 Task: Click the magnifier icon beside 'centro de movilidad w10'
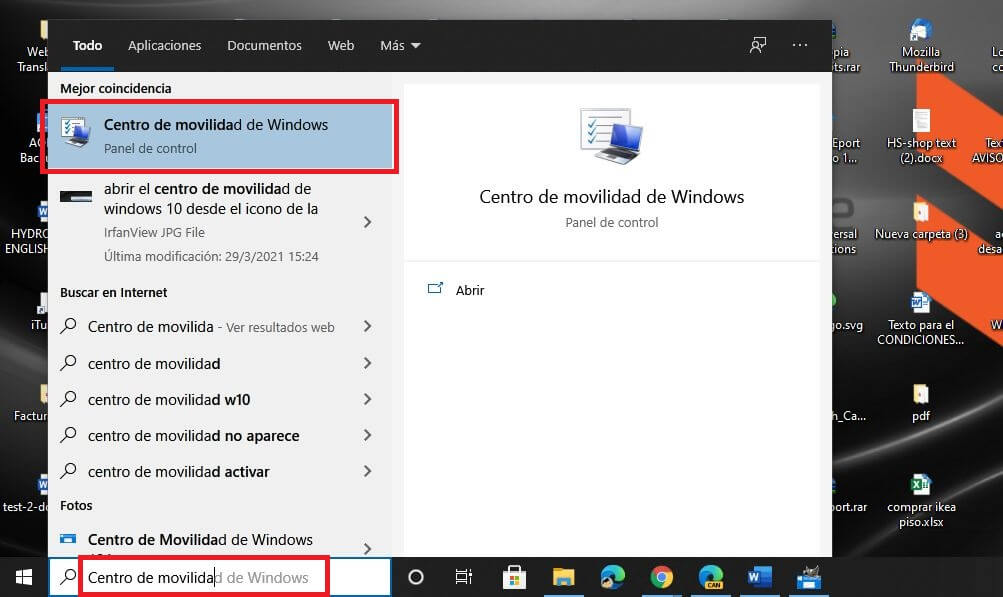(68, 399)
